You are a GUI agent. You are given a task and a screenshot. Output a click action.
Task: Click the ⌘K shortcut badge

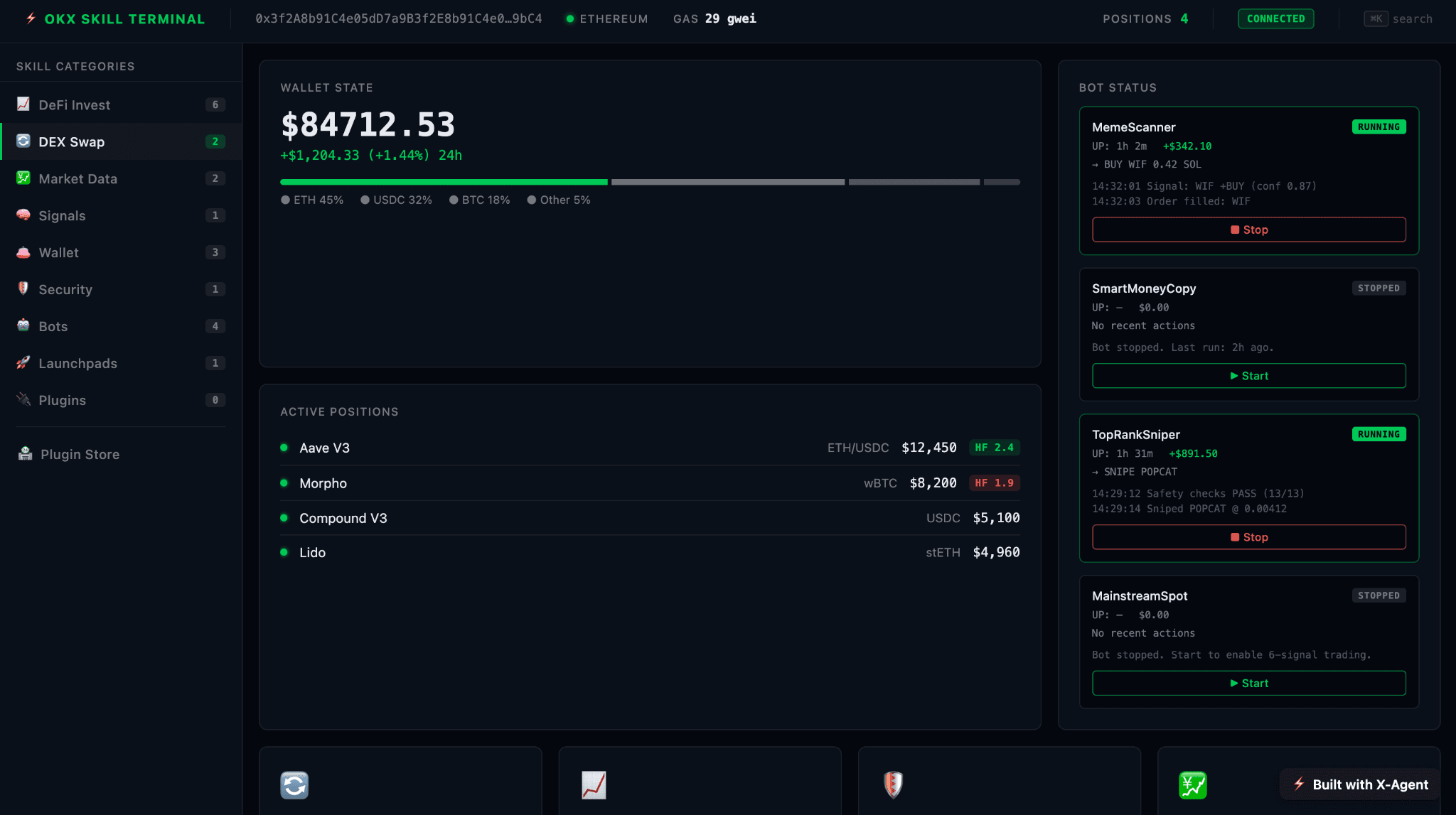pos(1376,18)
